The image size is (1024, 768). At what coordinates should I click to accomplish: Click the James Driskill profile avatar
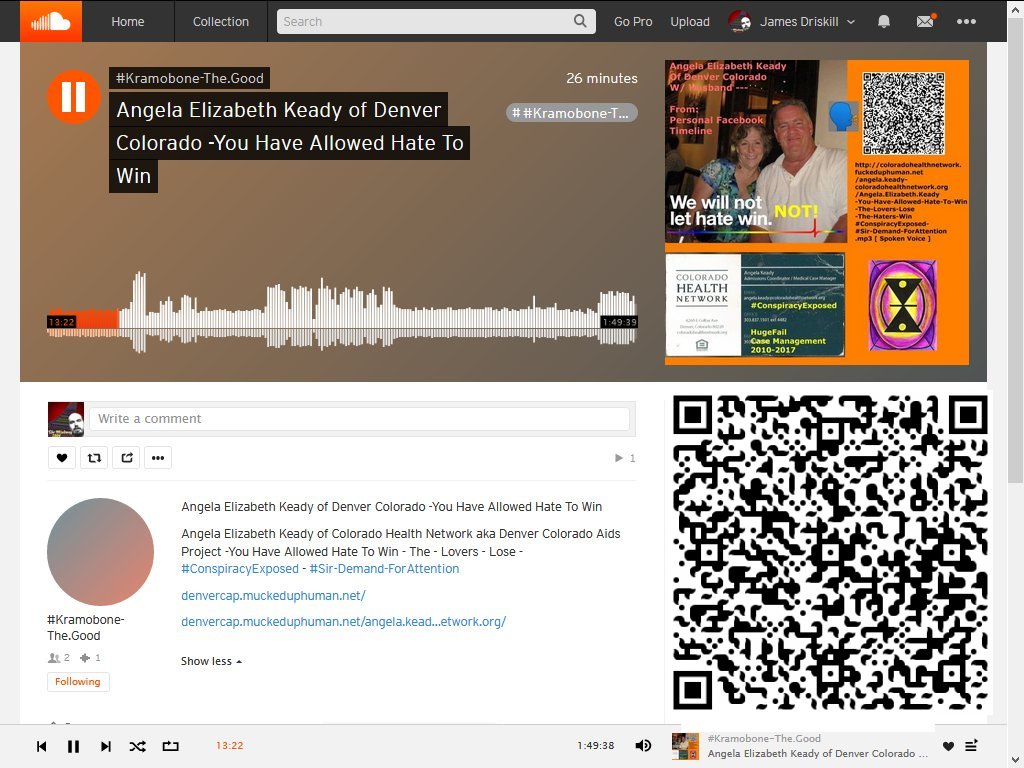pos(740,22)
